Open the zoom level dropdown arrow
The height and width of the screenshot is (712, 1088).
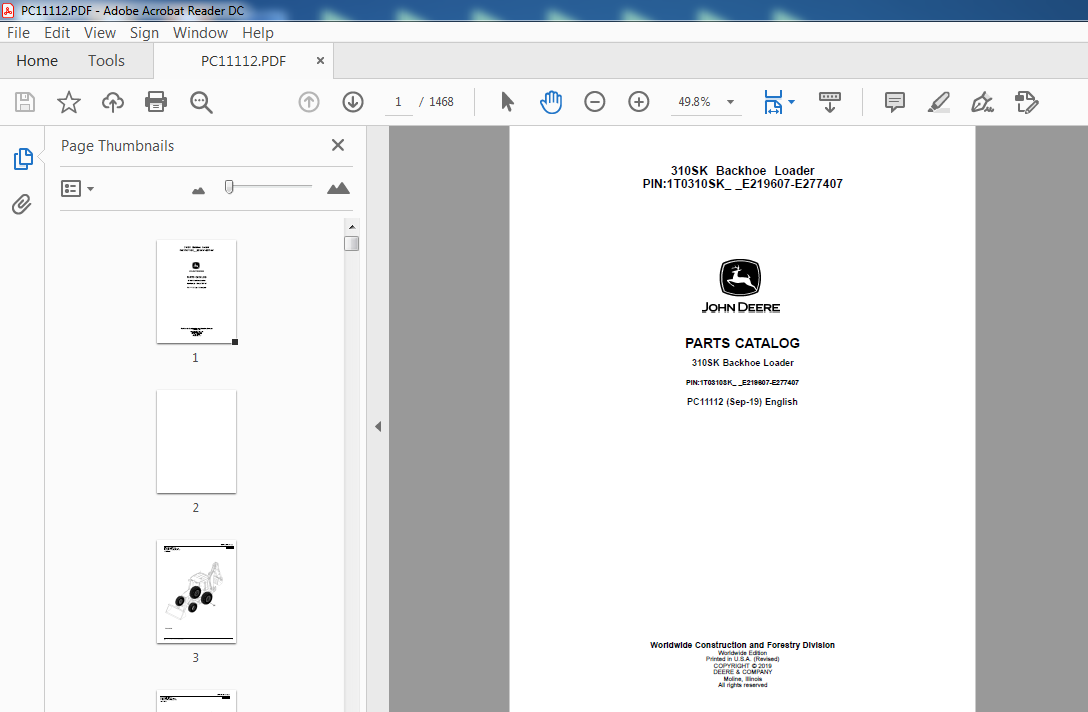tap(730, 102)
